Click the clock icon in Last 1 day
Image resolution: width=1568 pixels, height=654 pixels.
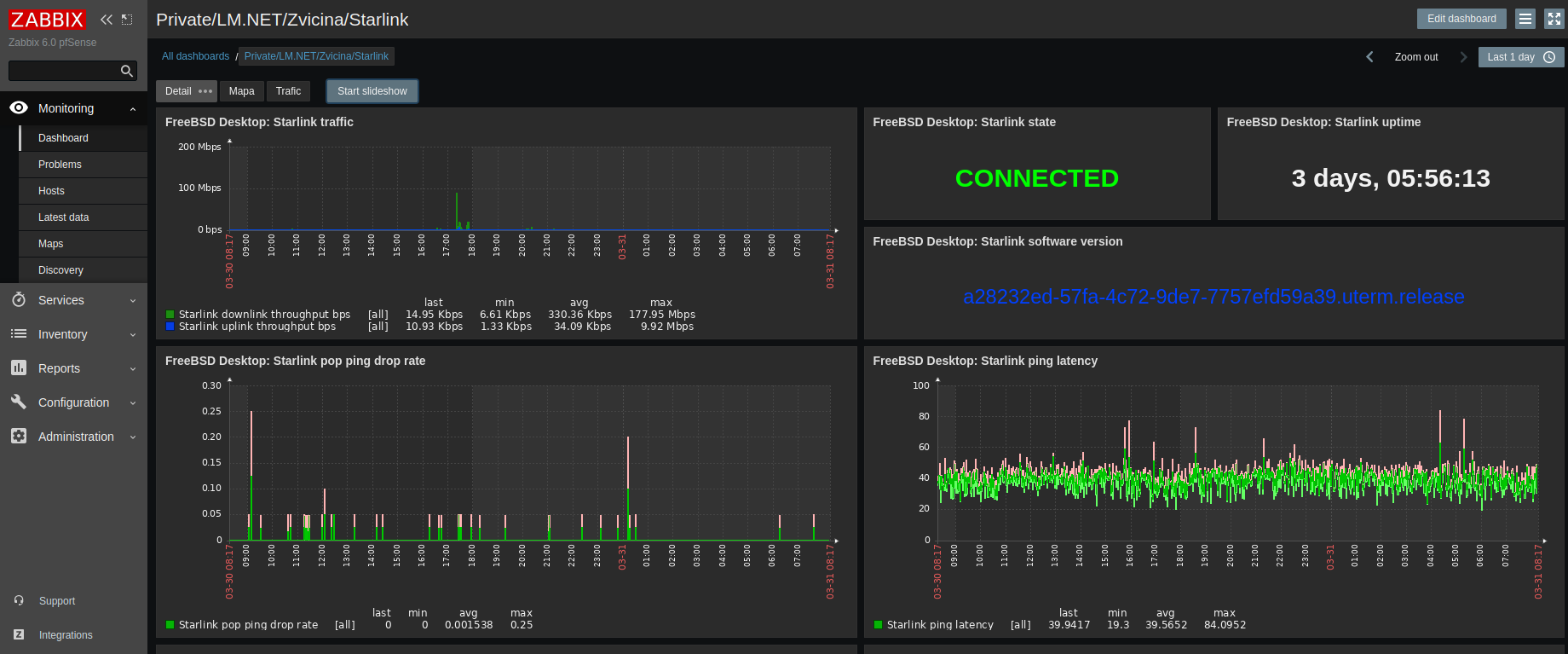click(1549, 57)
